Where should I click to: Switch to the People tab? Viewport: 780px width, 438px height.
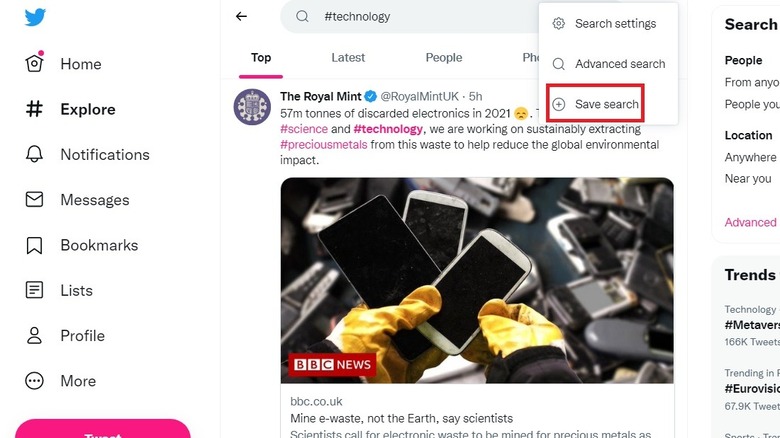tap(444, 58)
